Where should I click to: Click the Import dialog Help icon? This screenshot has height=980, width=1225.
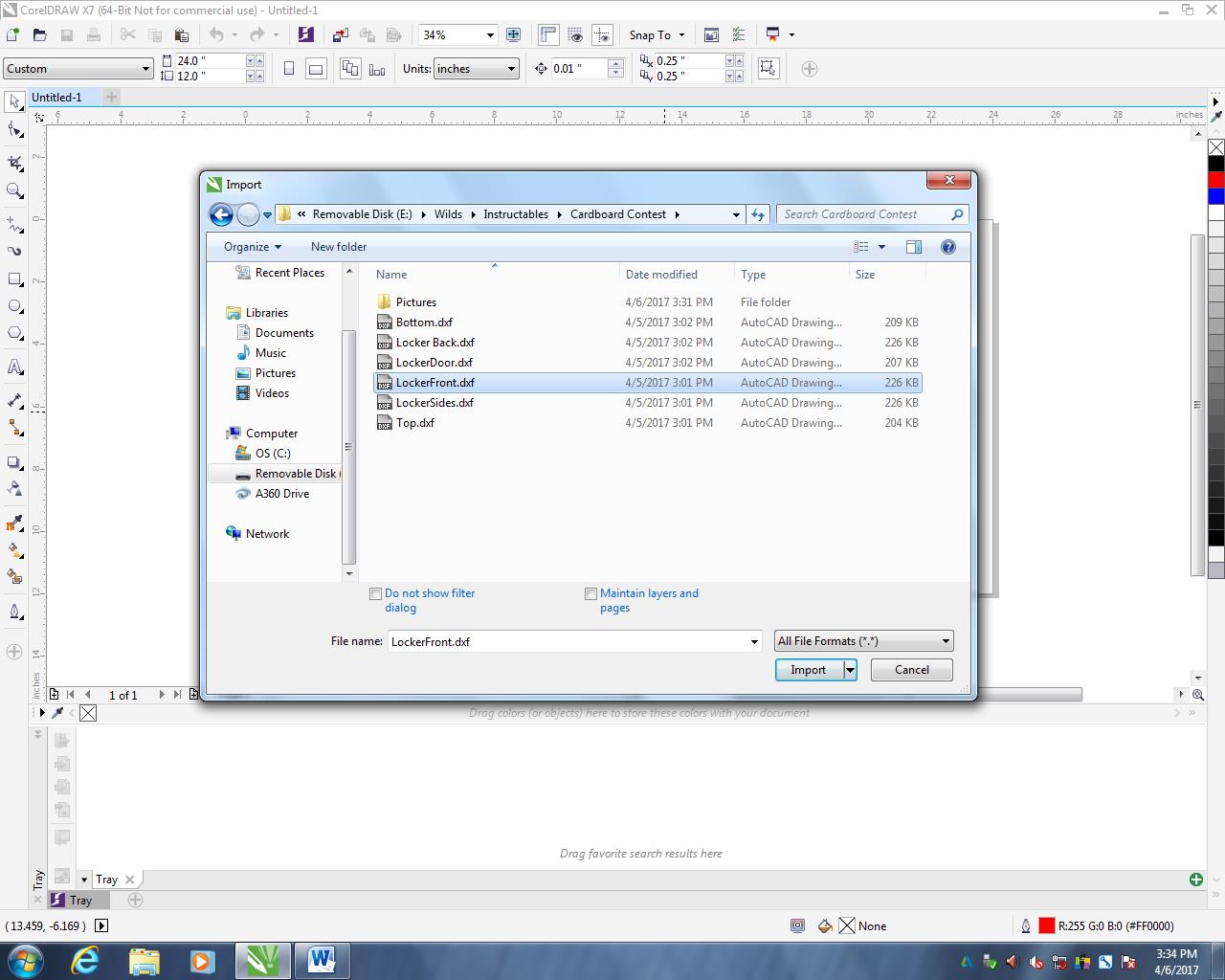point(948,247)
